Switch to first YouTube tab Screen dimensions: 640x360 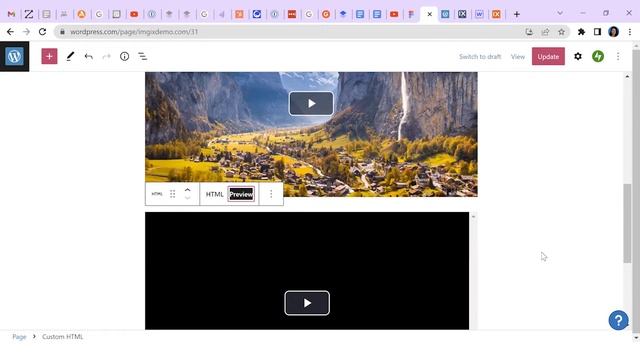point(134,14)
